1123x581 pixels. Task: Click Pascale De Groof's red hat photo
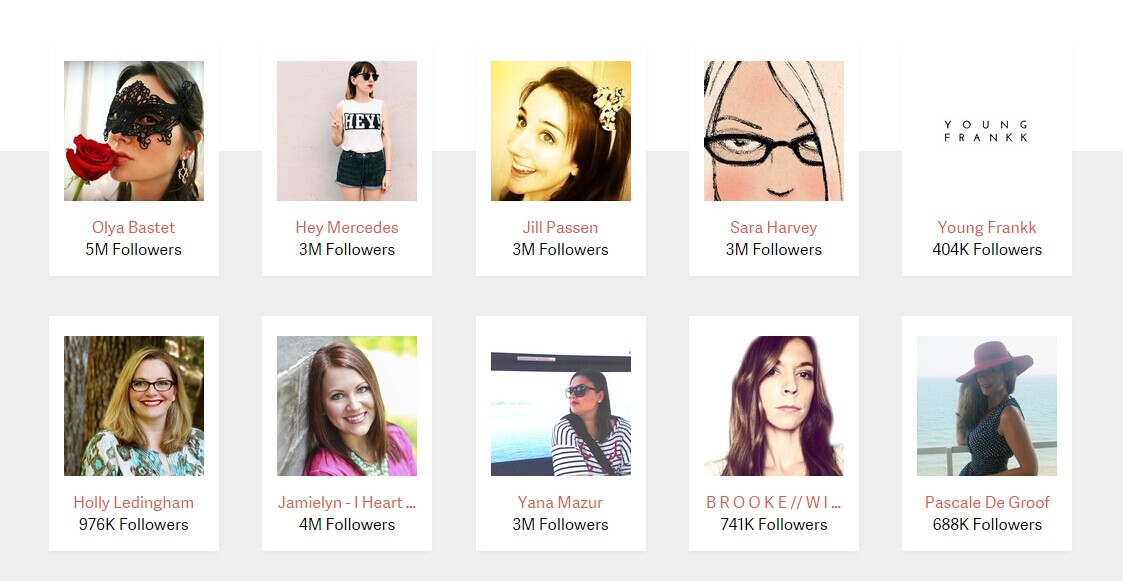tap(987, 405)
